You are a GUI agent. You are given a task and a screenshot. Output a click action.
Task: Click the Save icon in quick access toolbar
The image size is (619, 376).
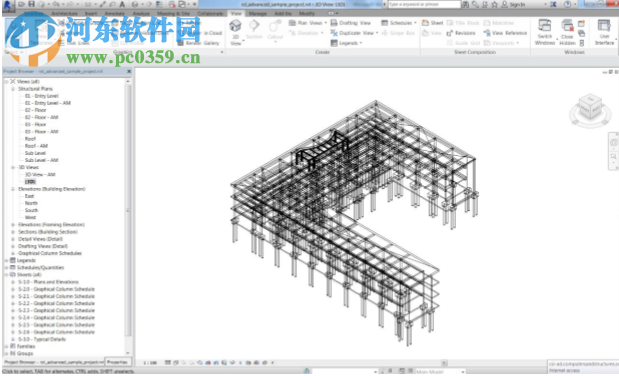32,4
